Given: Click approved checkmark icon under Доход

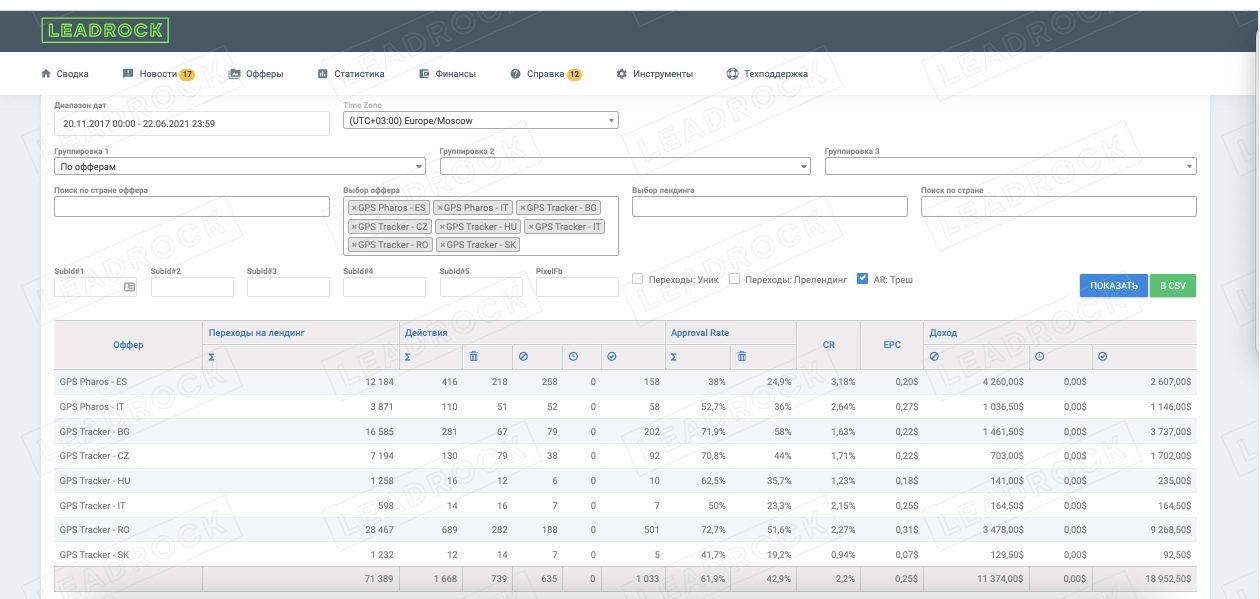Looking at the screenshot, I should [x=1102, y=357].
